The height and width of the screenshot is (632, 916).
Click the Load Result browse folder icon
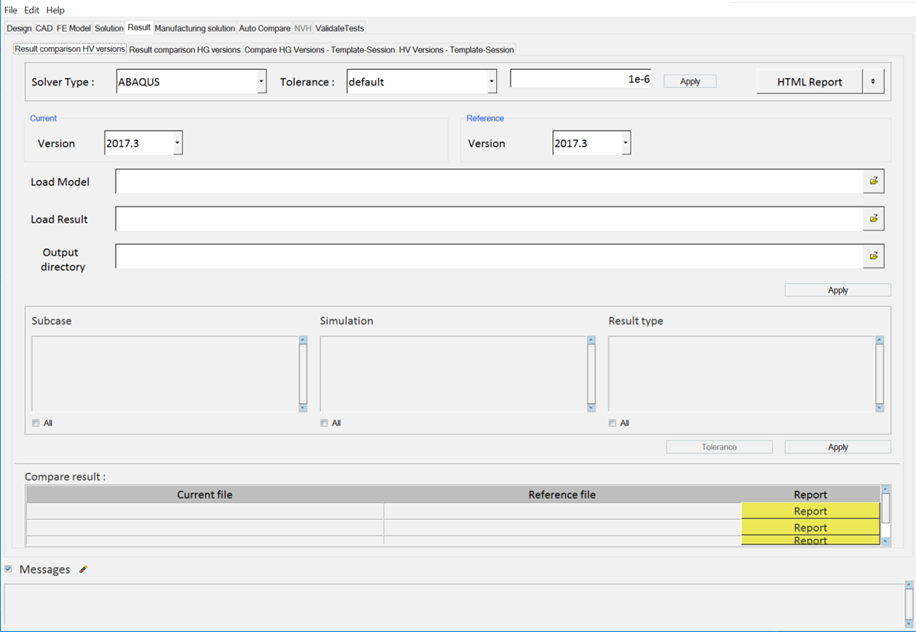[873, 218]
